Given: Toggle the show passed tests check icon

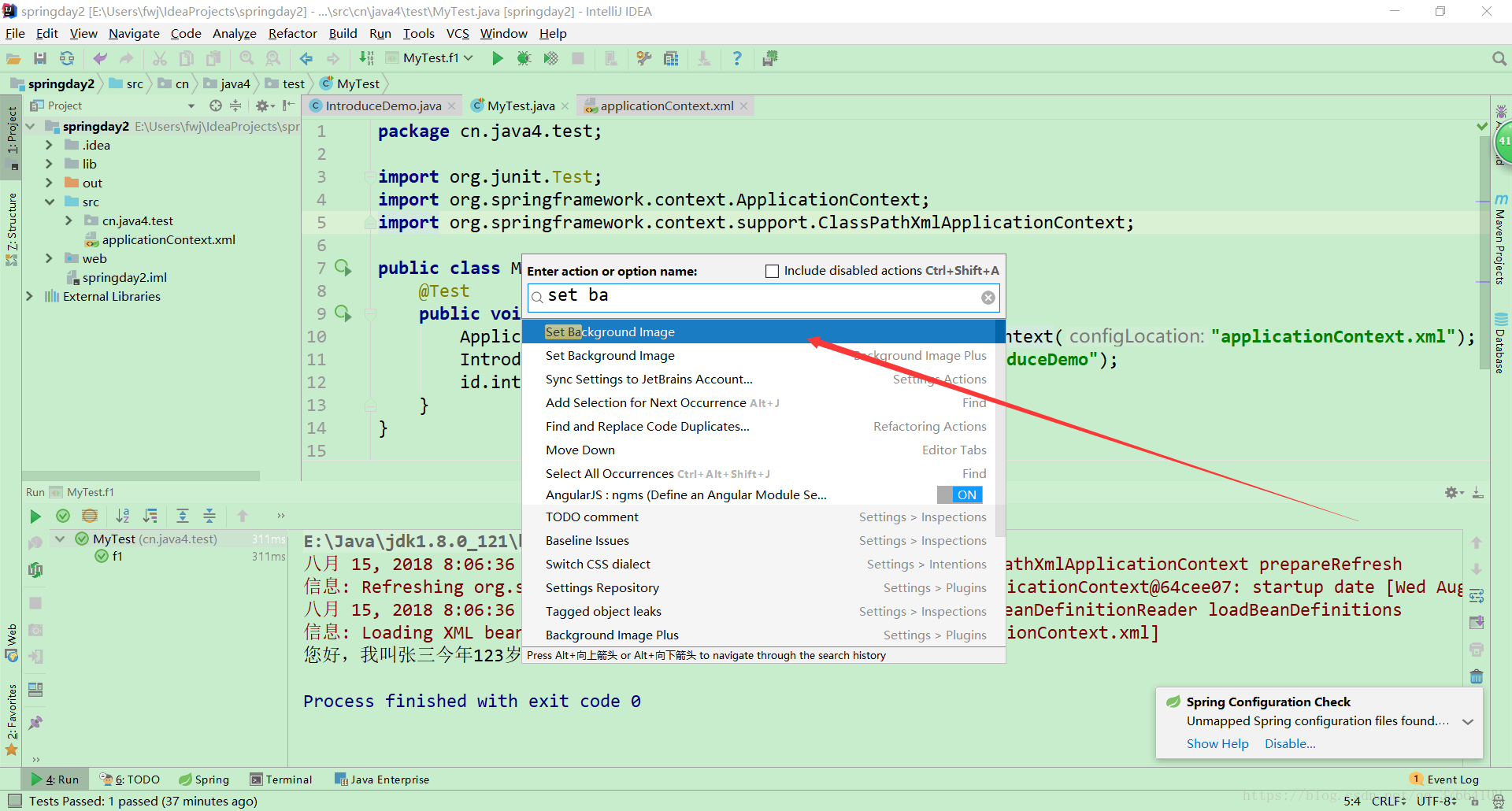Looking at the screenshot, I should point(63,517).
